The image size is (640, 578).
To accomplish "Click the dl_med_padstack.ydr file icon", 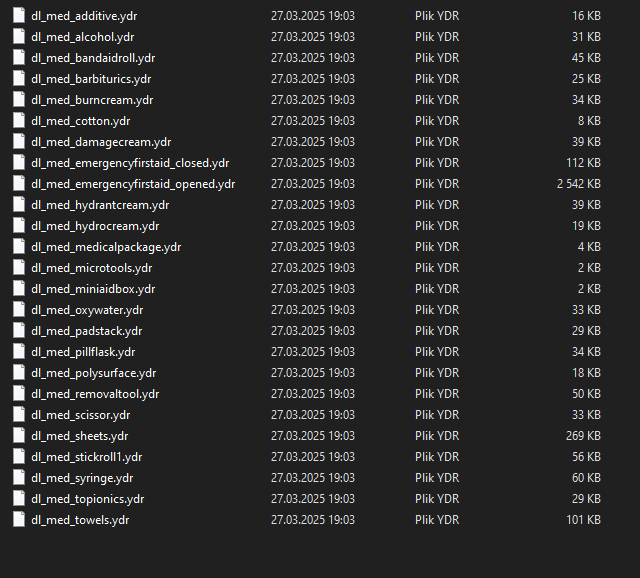I will 19,331.
